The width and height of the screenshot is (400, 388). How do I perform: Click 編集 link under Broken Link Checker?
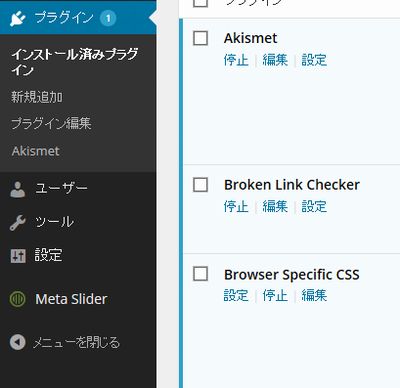point(275,206)
